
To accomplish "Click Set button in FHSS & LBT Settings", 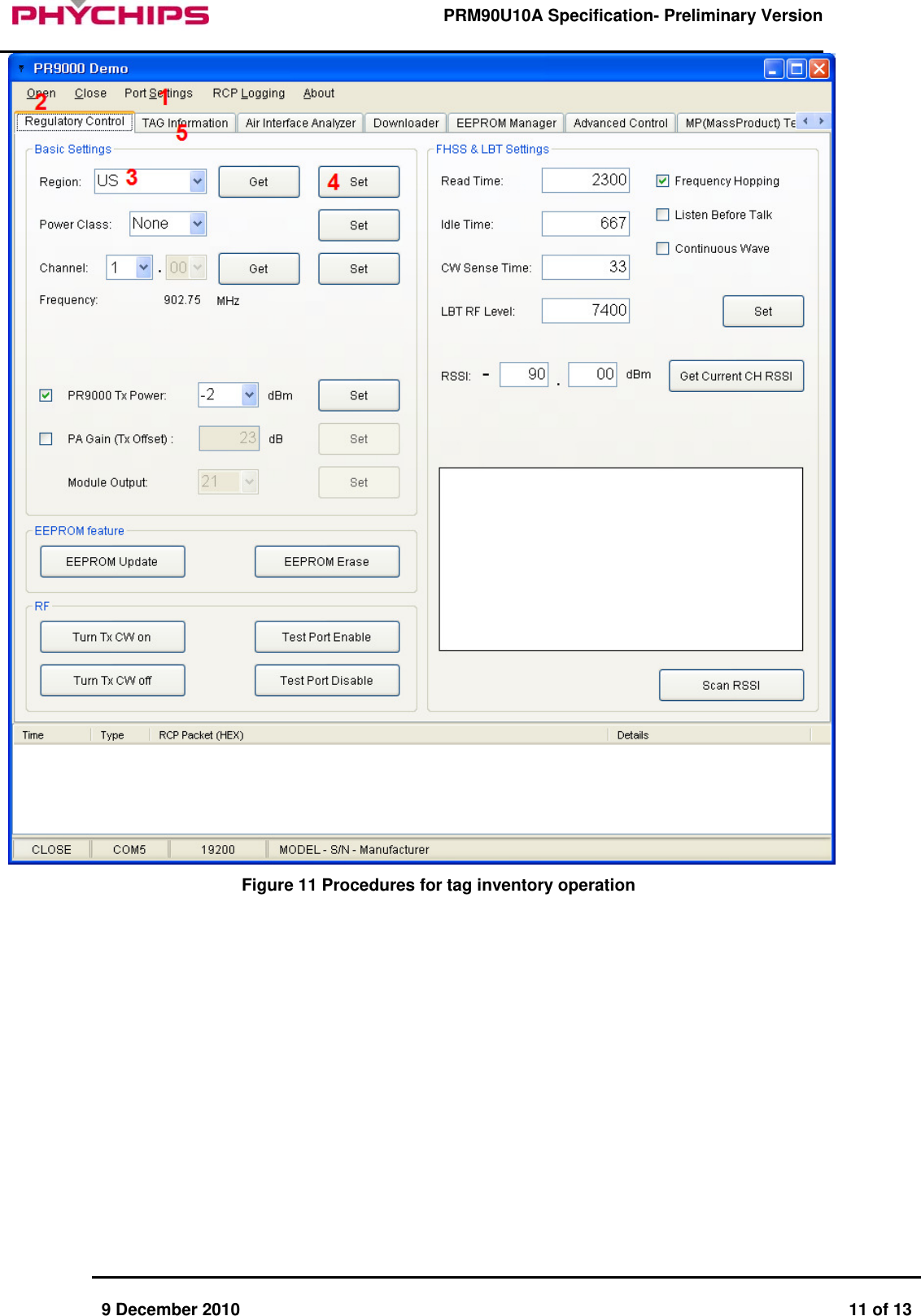I will point(763,312).
